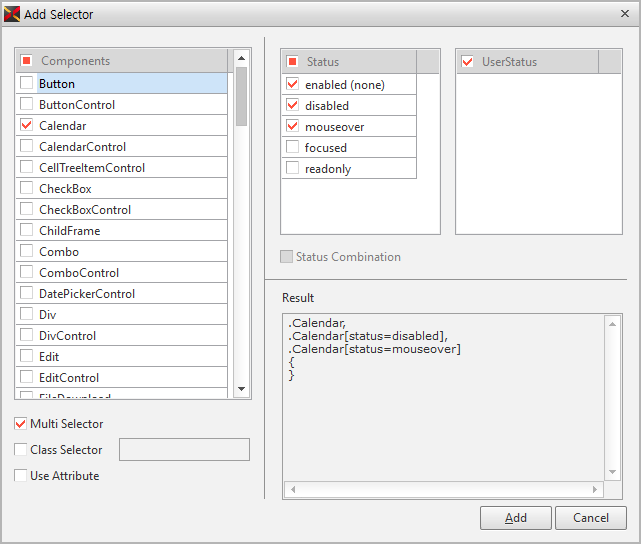Viewport: 641px width, 544px height.
Task: Click the Add button
Action: pos(516,518)
